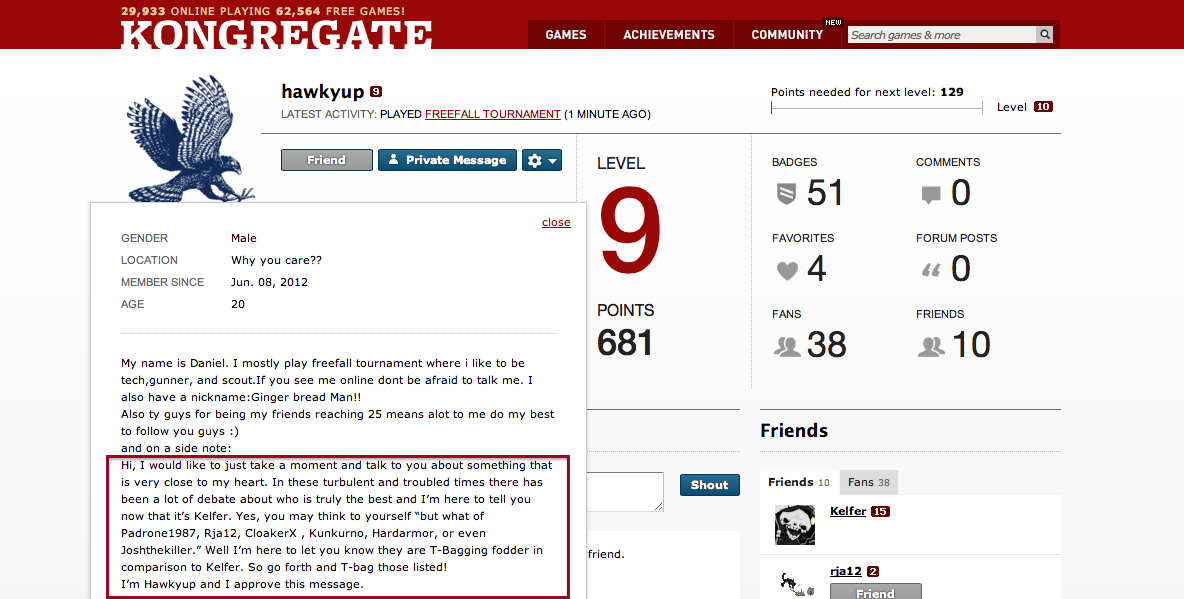The width and height of the screenshot is (1184, 599).
Task: Close the profile info popup
Action: [556, 222]
